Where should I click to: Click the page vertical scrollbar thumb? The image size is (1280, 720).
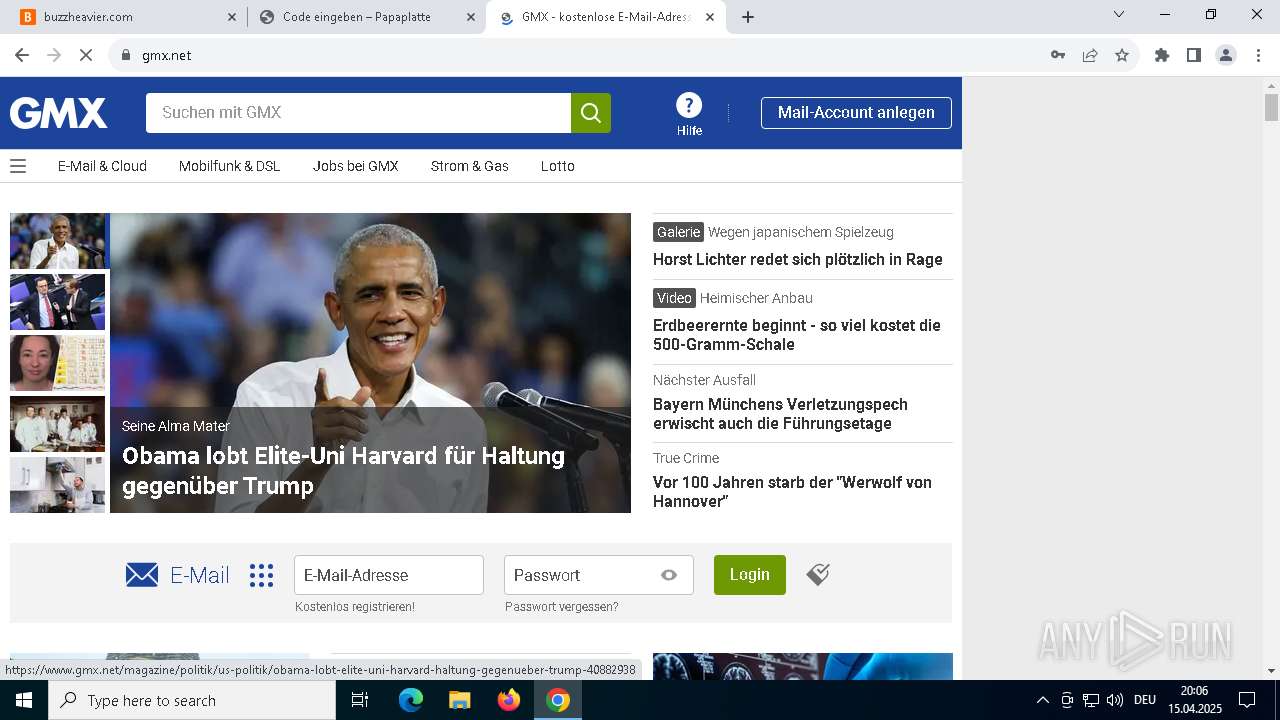(1271, 107)
